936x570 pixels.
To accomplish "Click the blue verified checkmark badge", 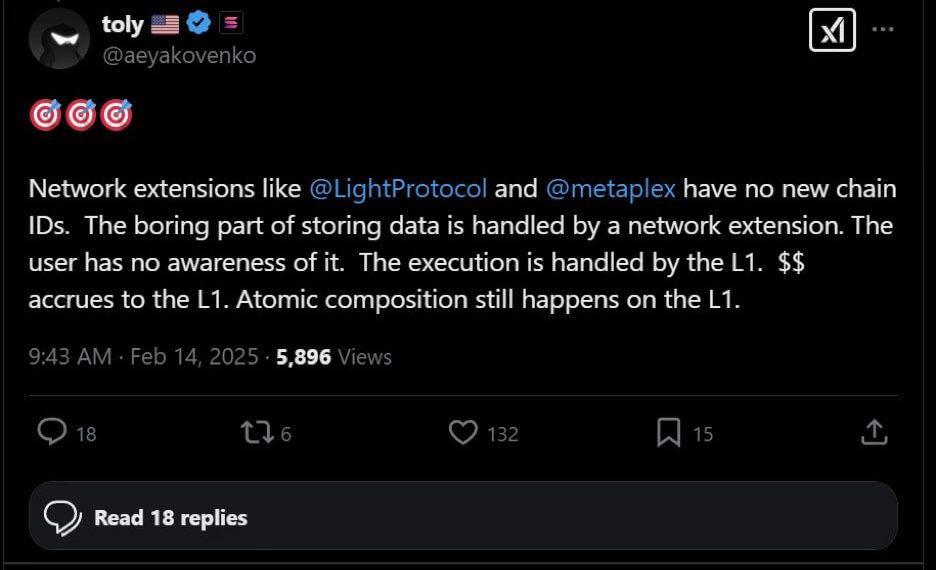I will (199, 25).
